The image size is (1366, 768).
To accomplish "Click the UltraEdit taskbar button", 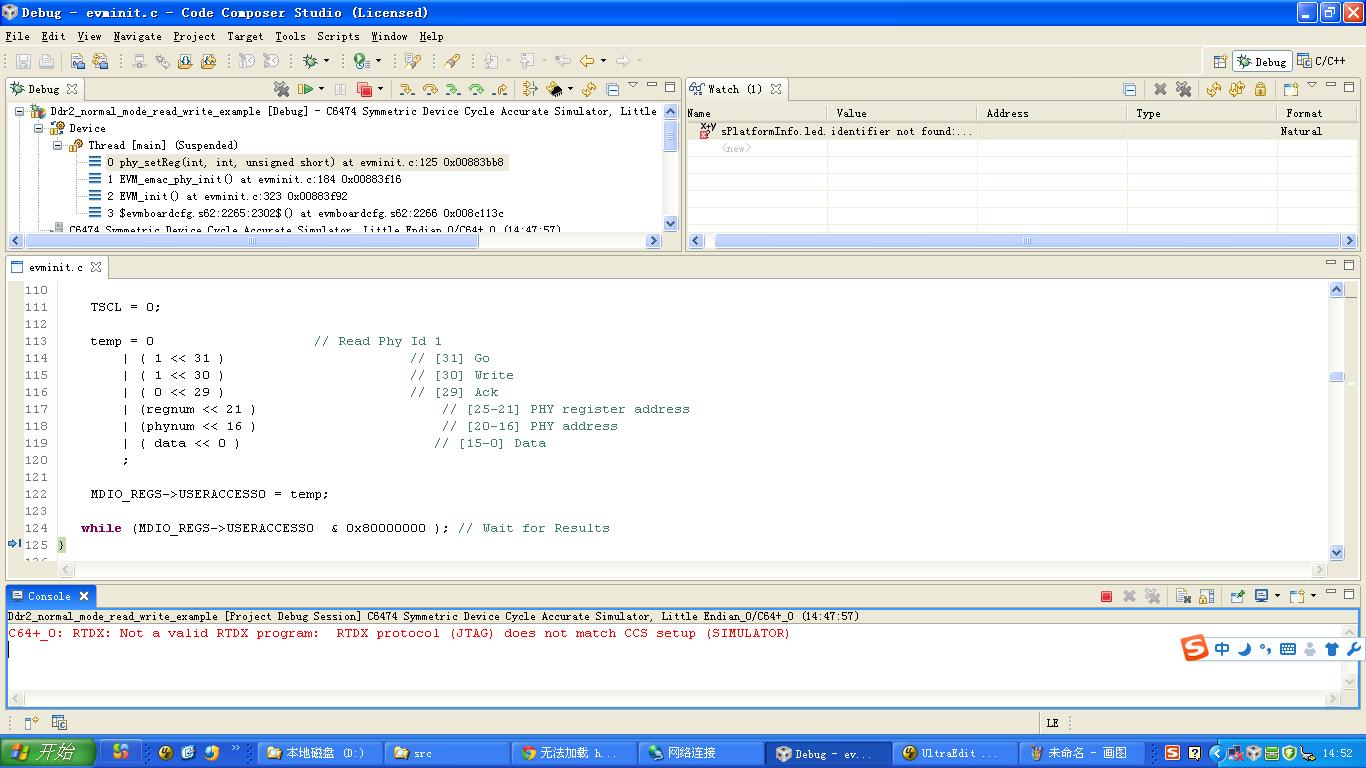I will click(x=954, y=753).
